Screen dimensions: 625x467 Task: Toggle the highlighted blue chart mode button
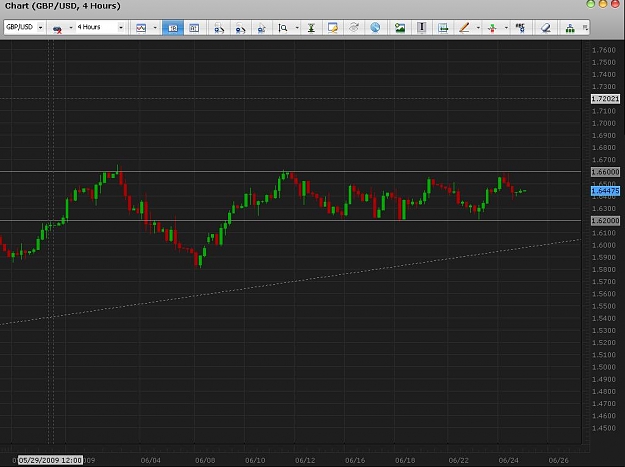[173, 28]
